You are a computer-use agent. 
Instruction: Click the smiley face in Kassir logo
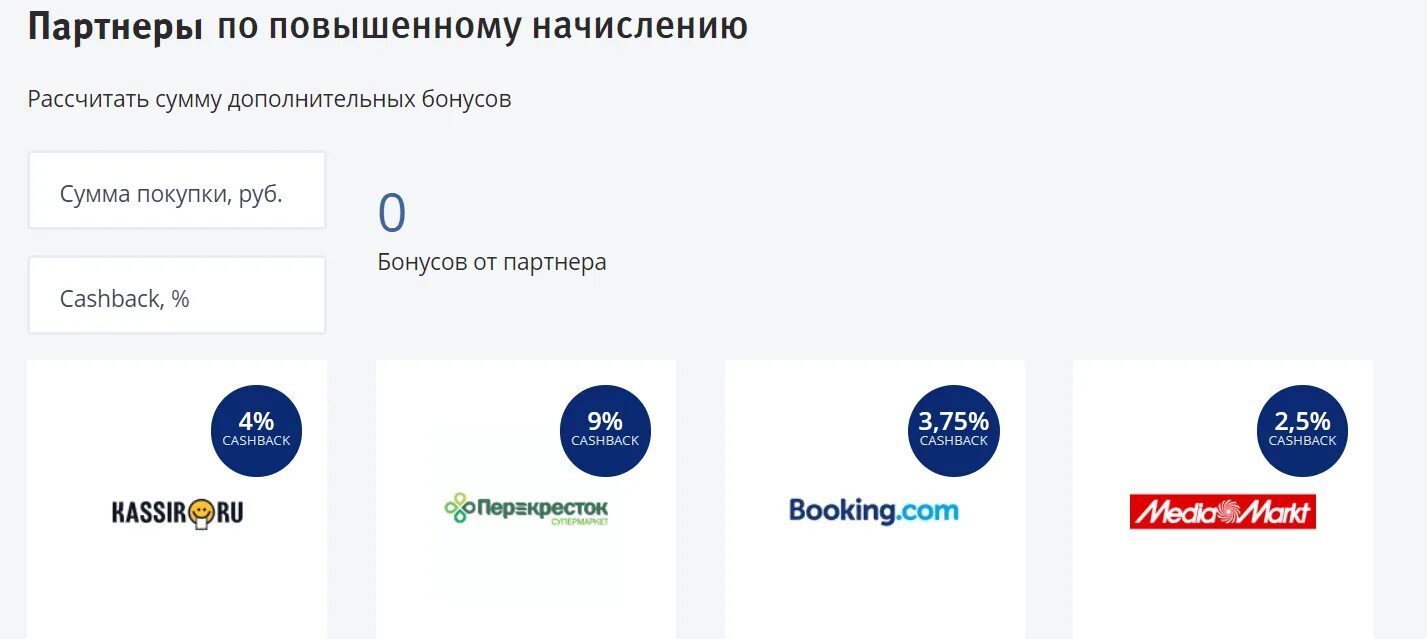(203, 513)
